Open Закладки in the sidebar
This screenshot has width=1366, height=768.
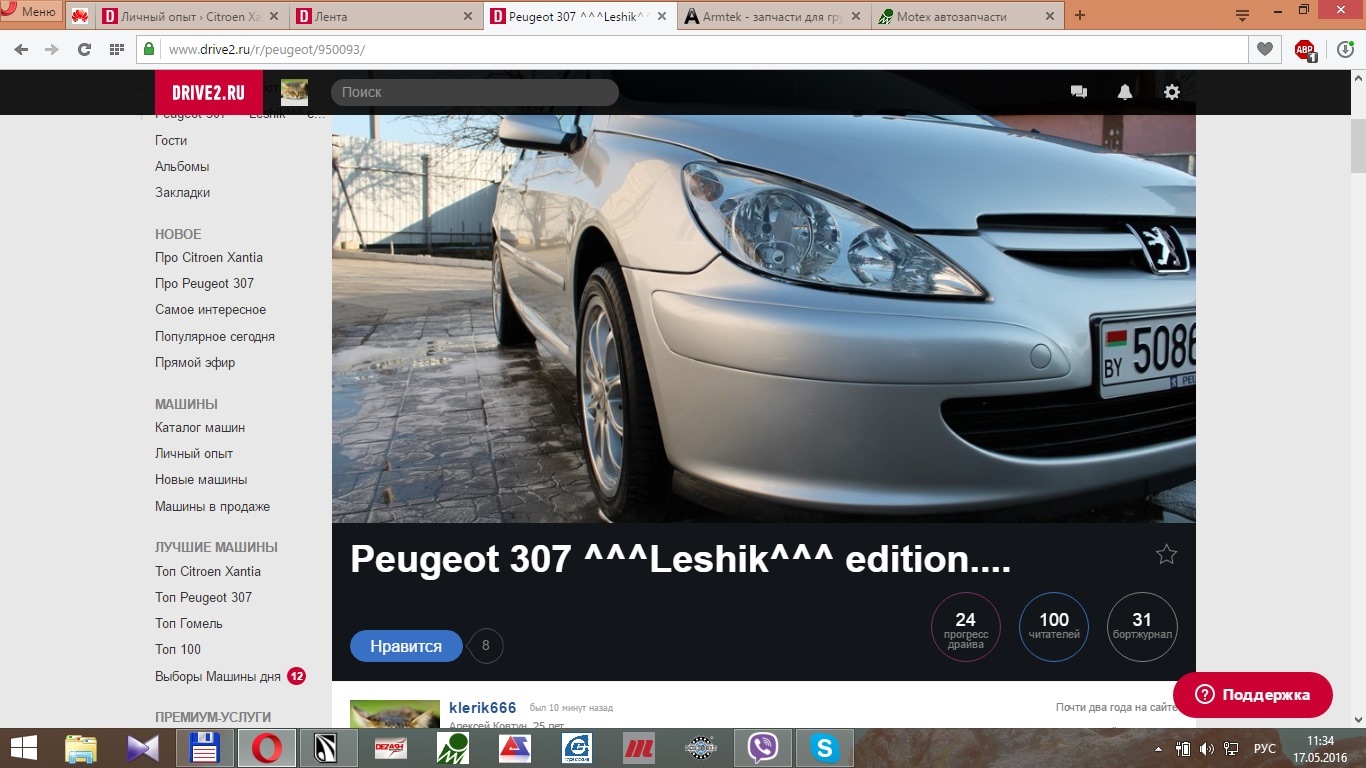[x=182, y=192]
